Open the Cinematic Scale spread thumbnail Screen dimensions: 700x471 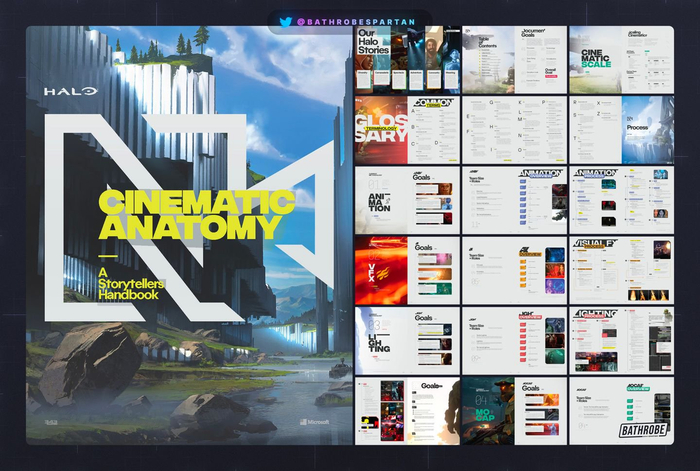621,59
